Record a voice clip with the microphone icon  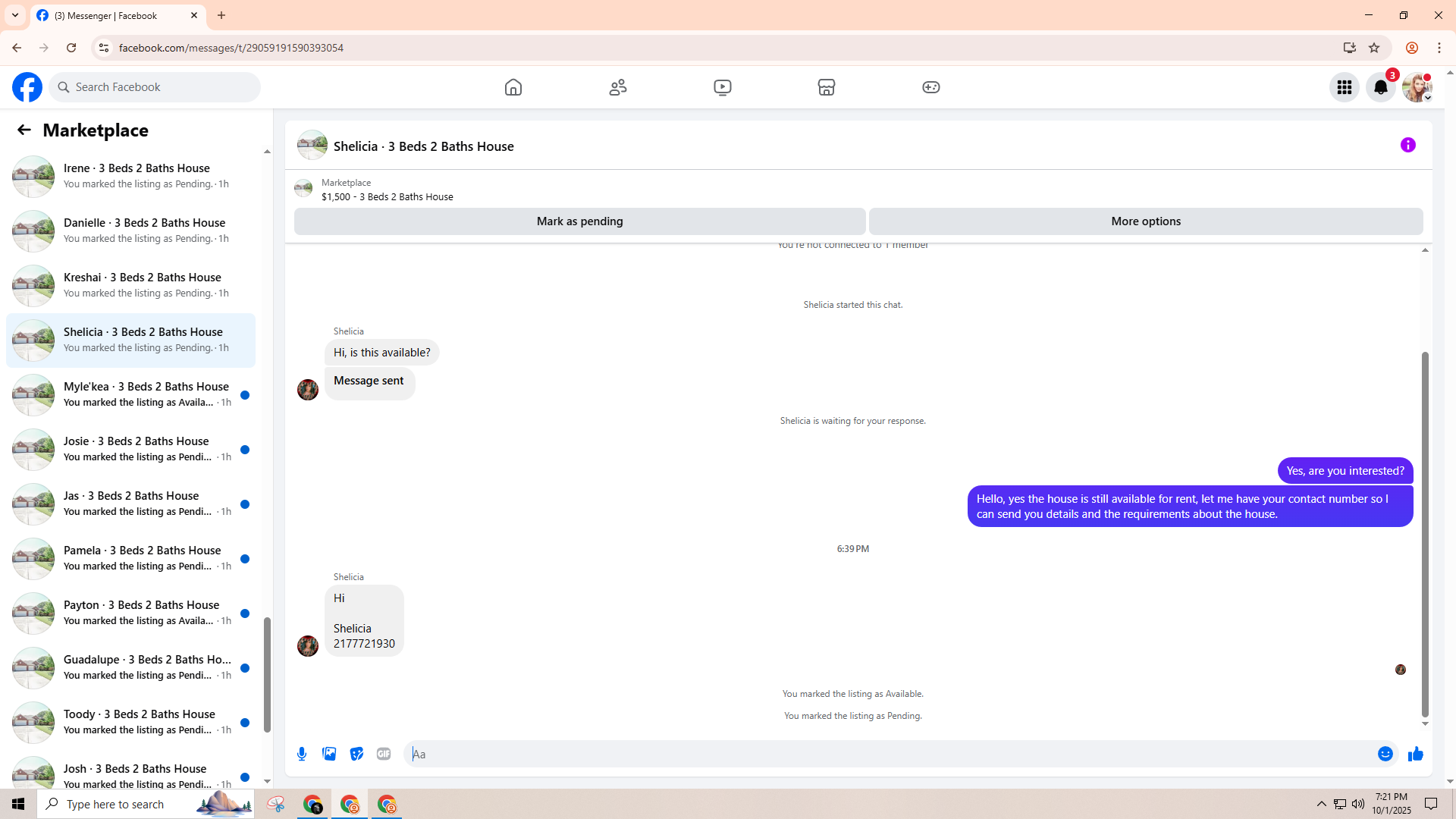[302, 754]
